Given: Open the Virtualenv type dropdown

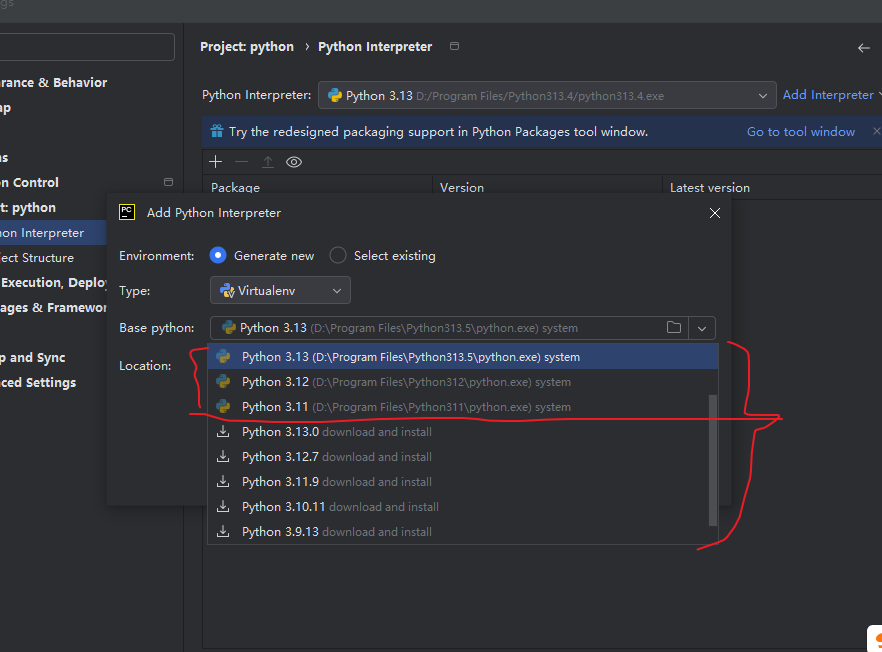Looking at the screenshot, I should tap(280, 290).
